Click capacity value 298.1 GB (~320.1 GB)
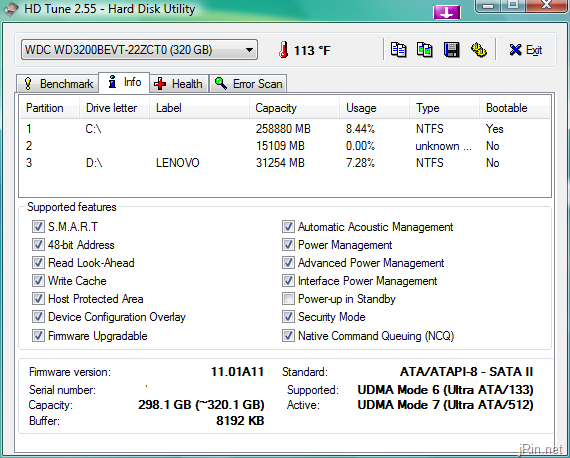The height and width of the screenshot is (458, 570). (x=201, y=405)
